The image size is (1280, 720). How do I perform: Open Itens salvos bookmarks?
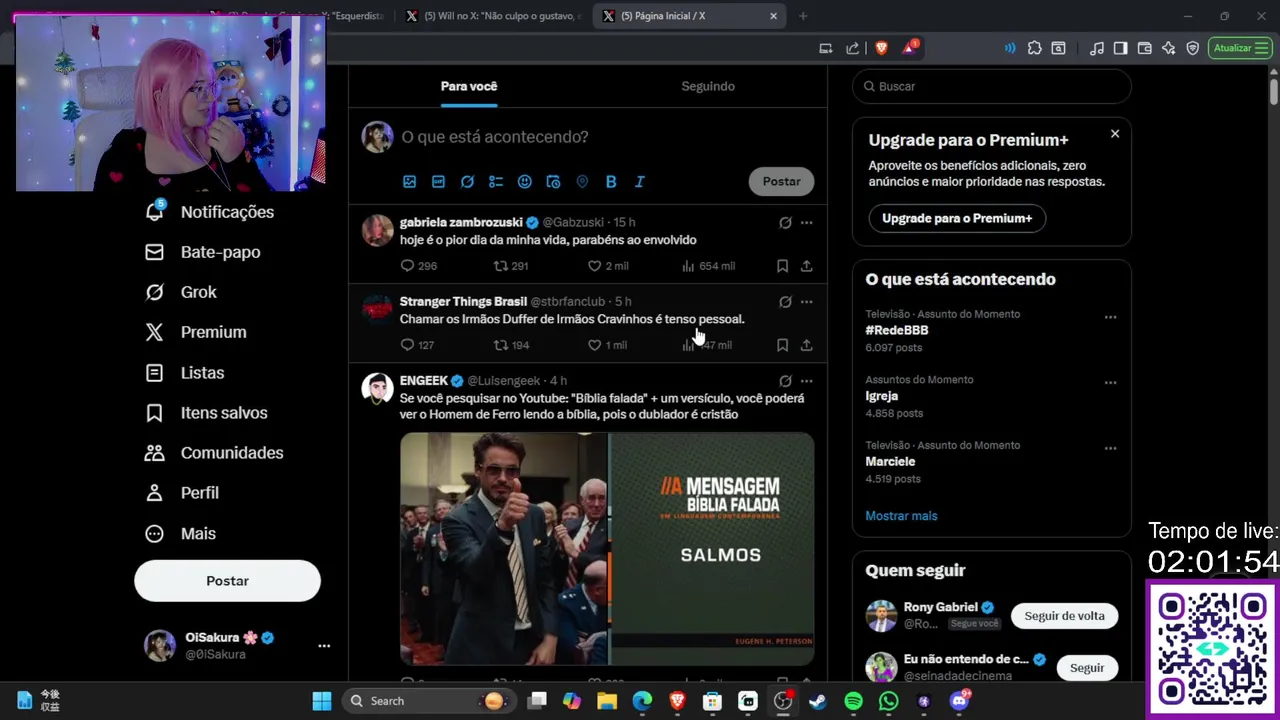coord(206,413)
